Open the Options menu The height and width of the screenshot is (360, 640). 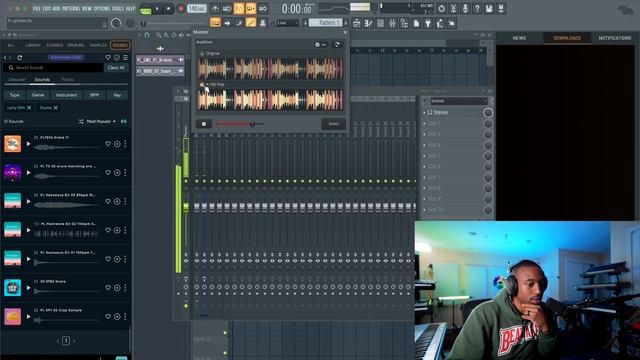(102, 9)
